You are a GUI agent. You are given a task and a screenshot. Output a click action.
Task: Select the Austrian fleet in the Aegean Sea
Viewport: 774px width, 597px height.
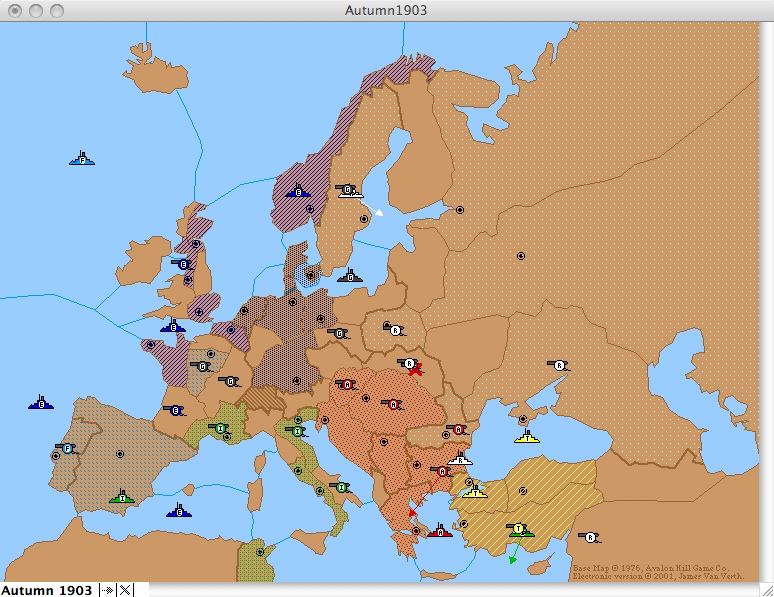440,531
